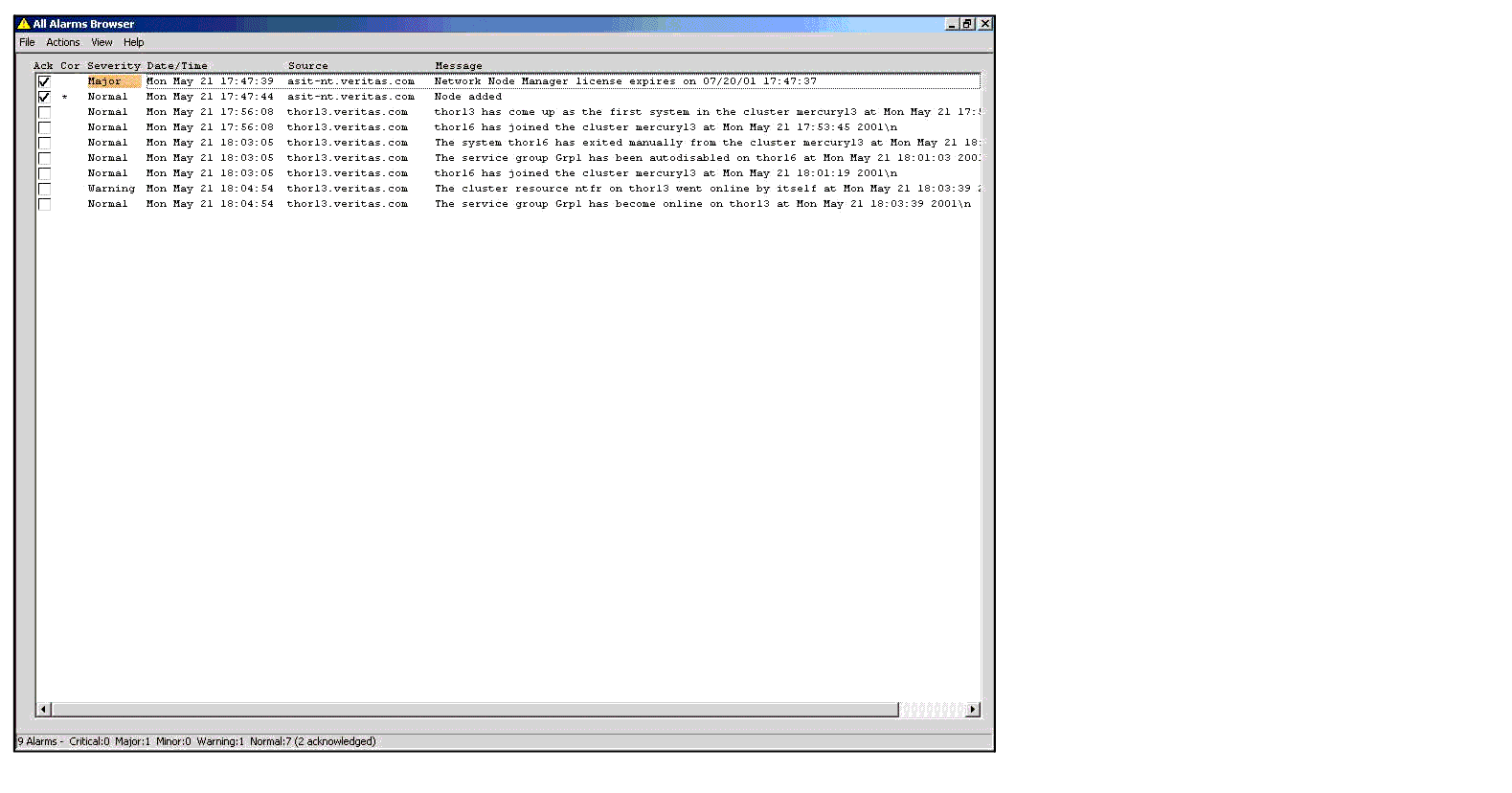Open the File menu
Viewport: 1512px width, 793px height.
(x=27, y=42)
